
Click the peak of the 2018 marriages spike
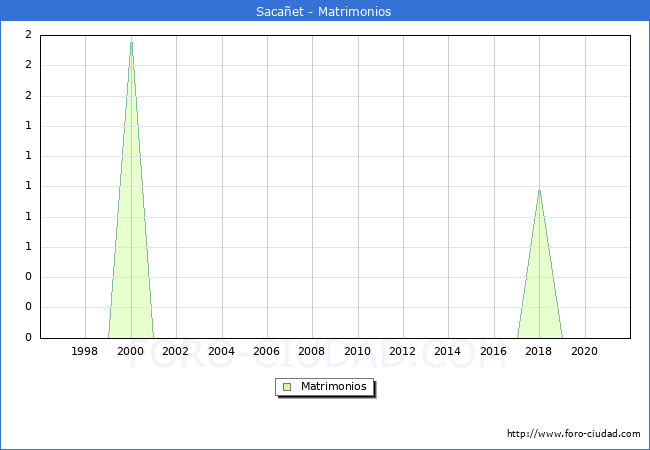(539, 190)
